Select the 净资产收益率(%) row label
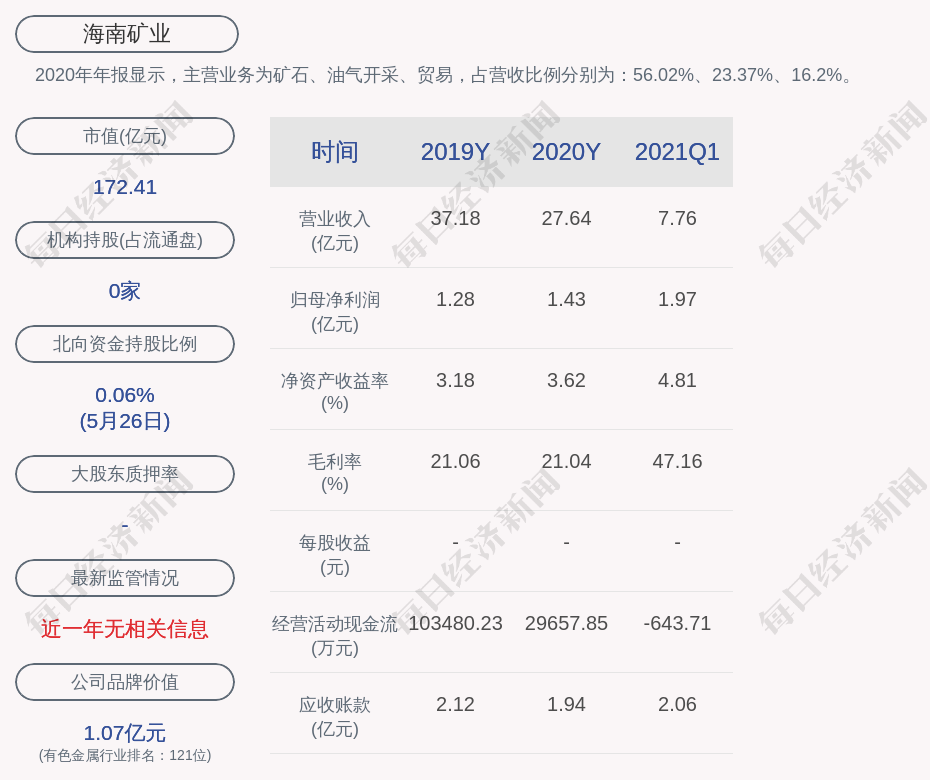This screenshot has height=780, width=930. point(335,392)
